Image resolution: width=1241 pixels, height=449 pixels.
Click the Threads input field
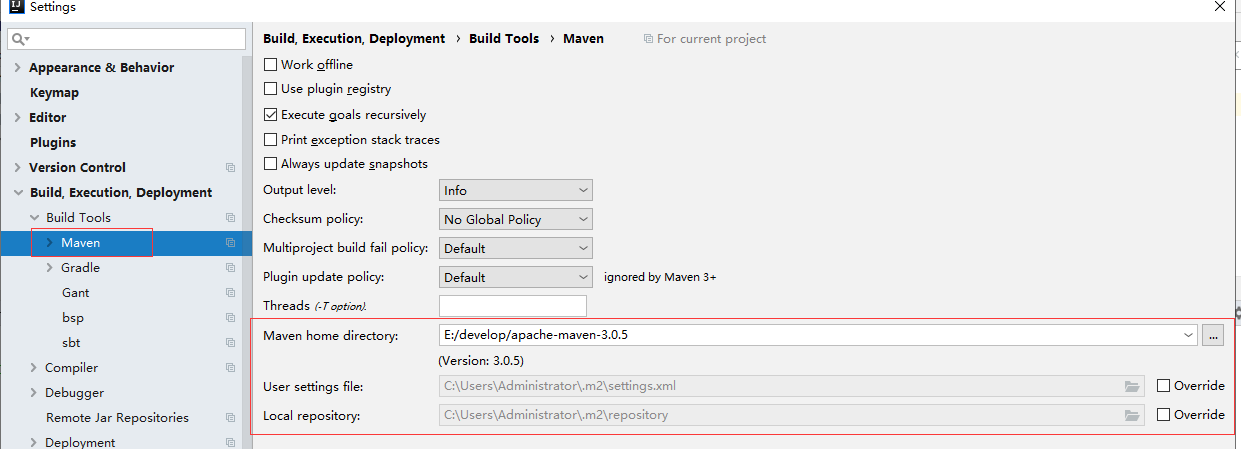pyautogui.click(x=512, y=306)
